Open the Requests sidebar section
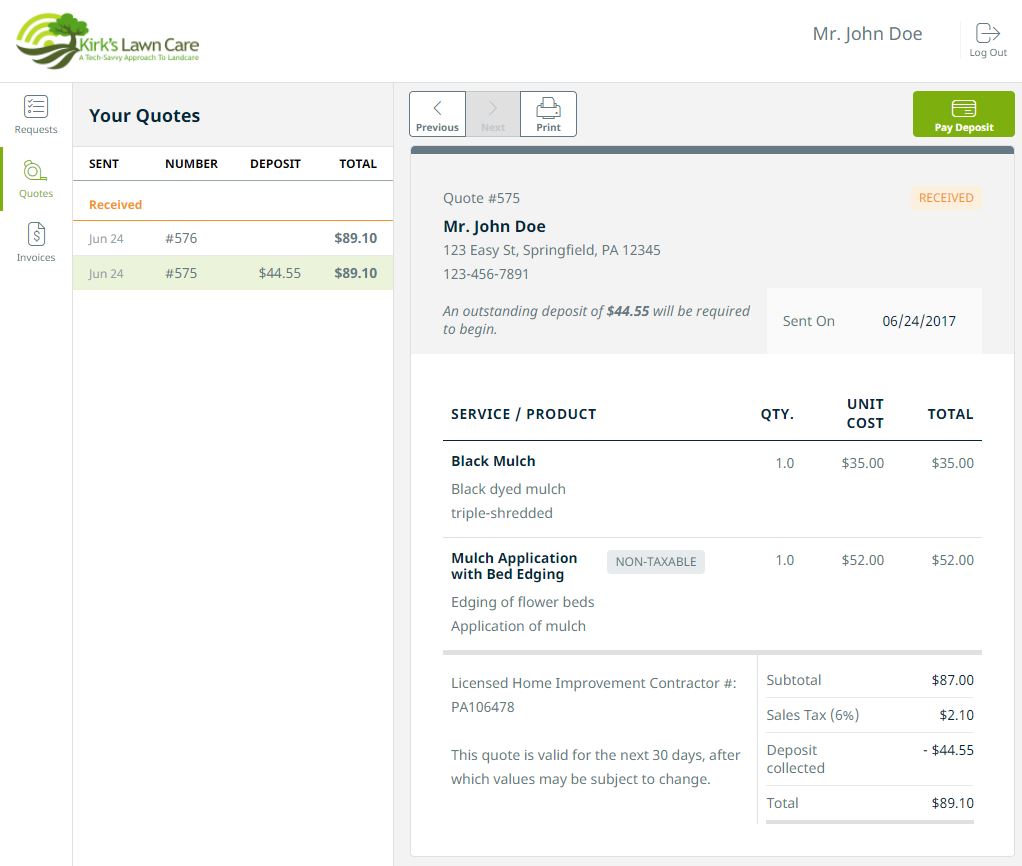The image size is (1022, 866). (36, 115)
